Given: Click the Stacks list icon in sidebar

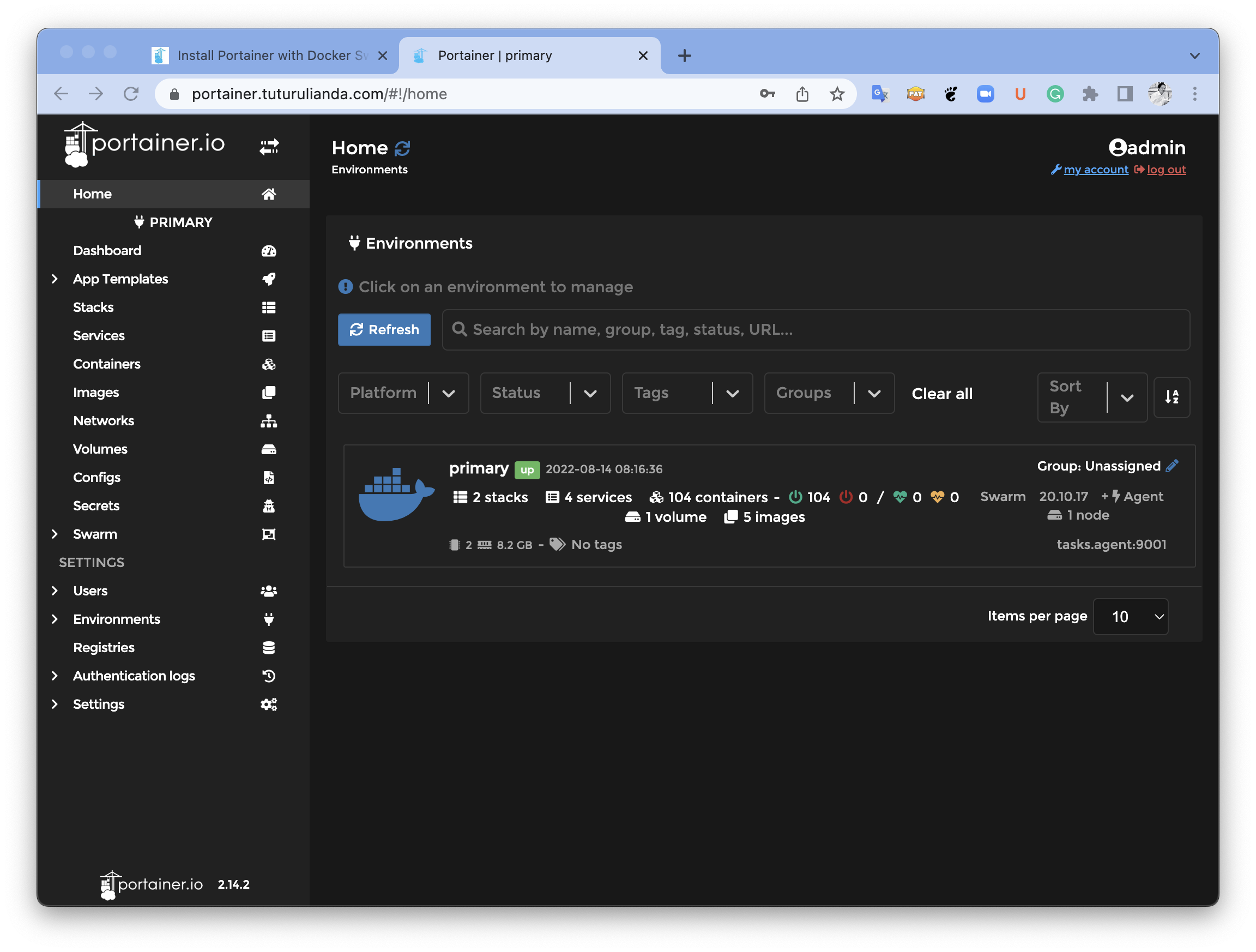Looking at the screenshot, I should 269,308.
